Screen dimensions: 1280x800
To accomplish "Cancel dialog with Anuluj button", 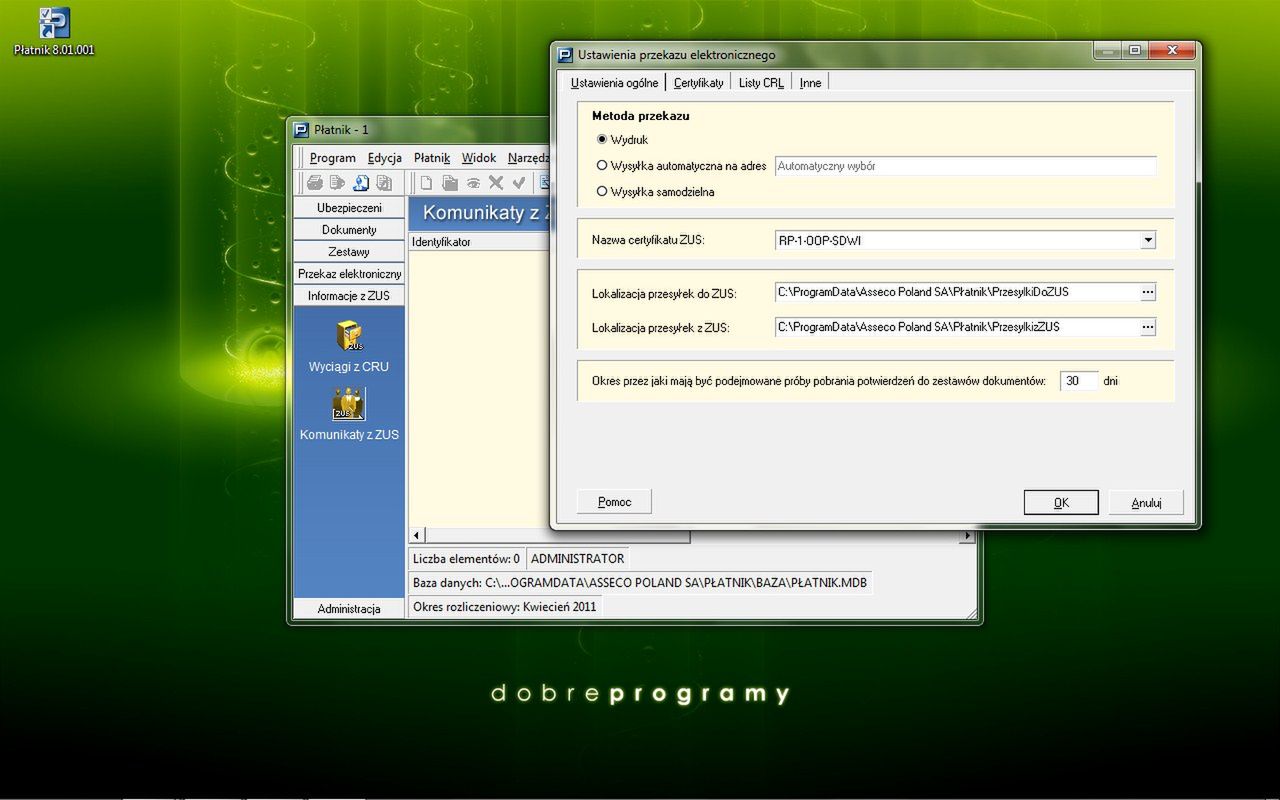I will click(x=1146, y=503).
